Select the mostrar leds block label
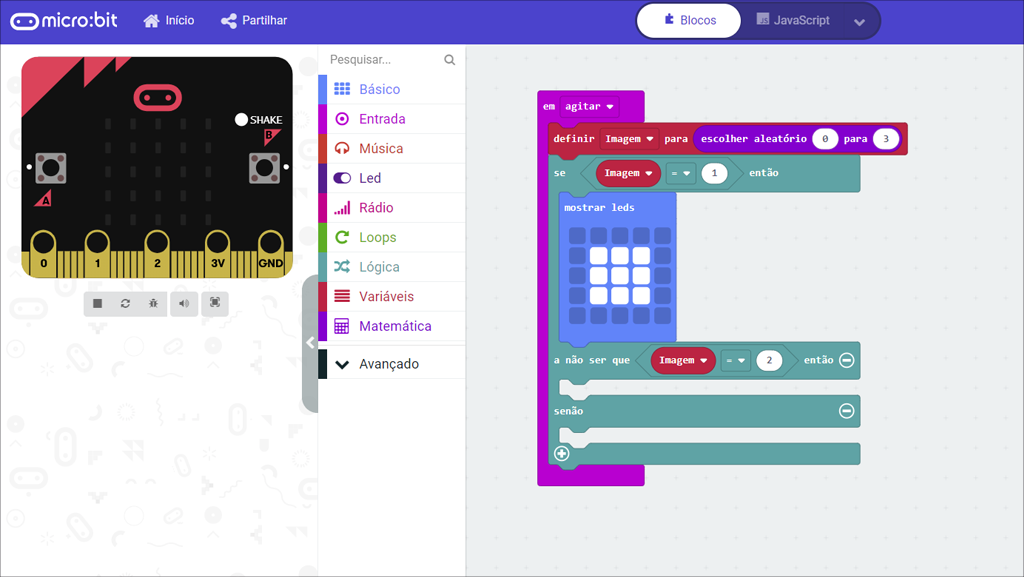 coord(599,208)
